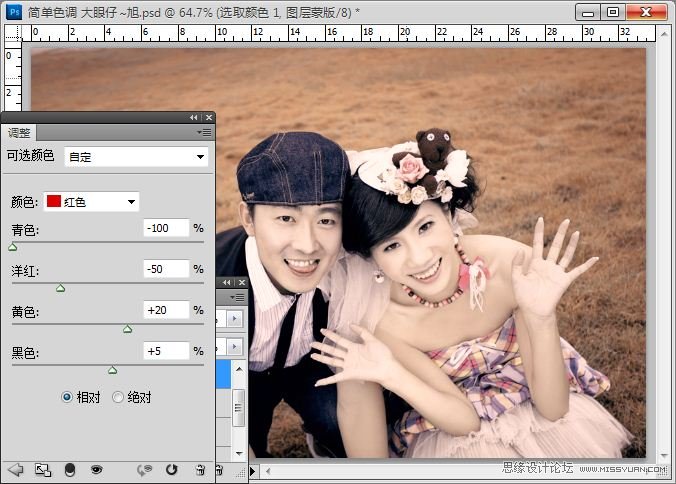This screenshot has height=484, width=676.
Task: Click the upper arrow button in layers panel
Action: click(x=235, y=319)
